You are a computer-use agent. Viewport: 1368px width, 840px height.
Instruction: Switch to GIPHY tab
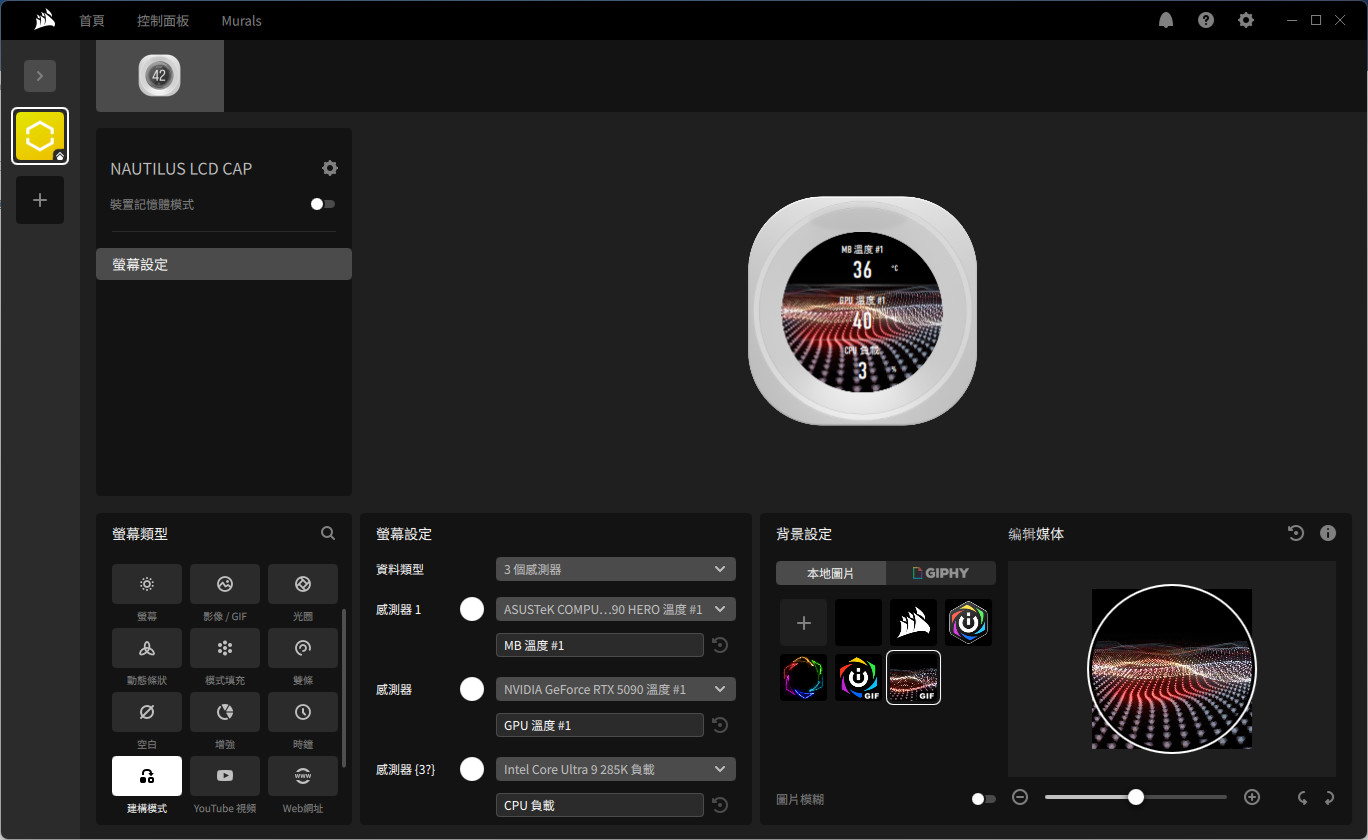click(941, 573)
